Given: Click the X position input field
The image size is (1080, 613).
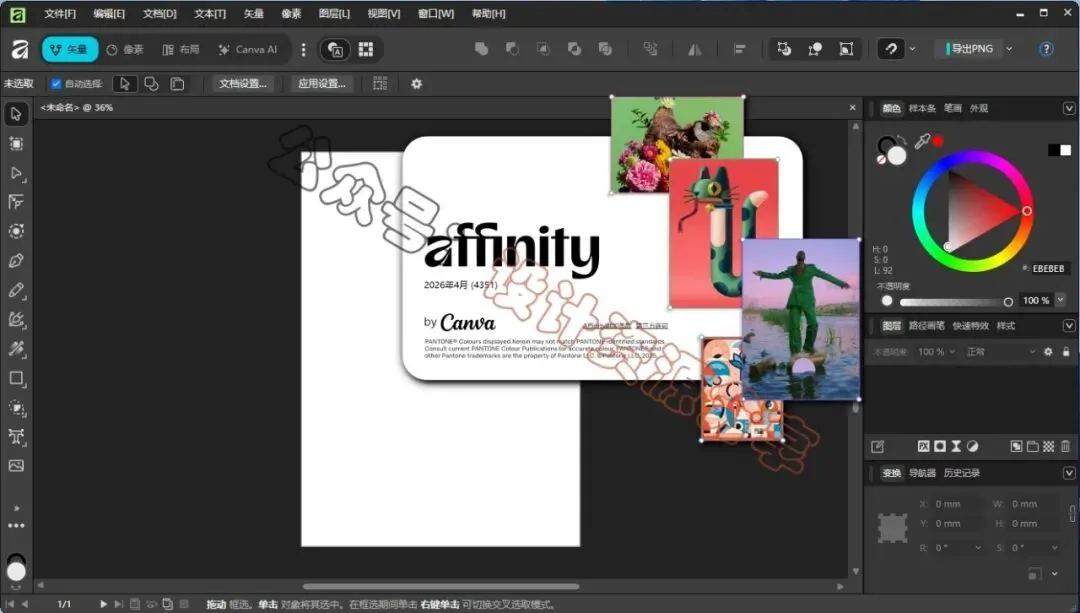Looking at the screenshot, I should 958,504.
